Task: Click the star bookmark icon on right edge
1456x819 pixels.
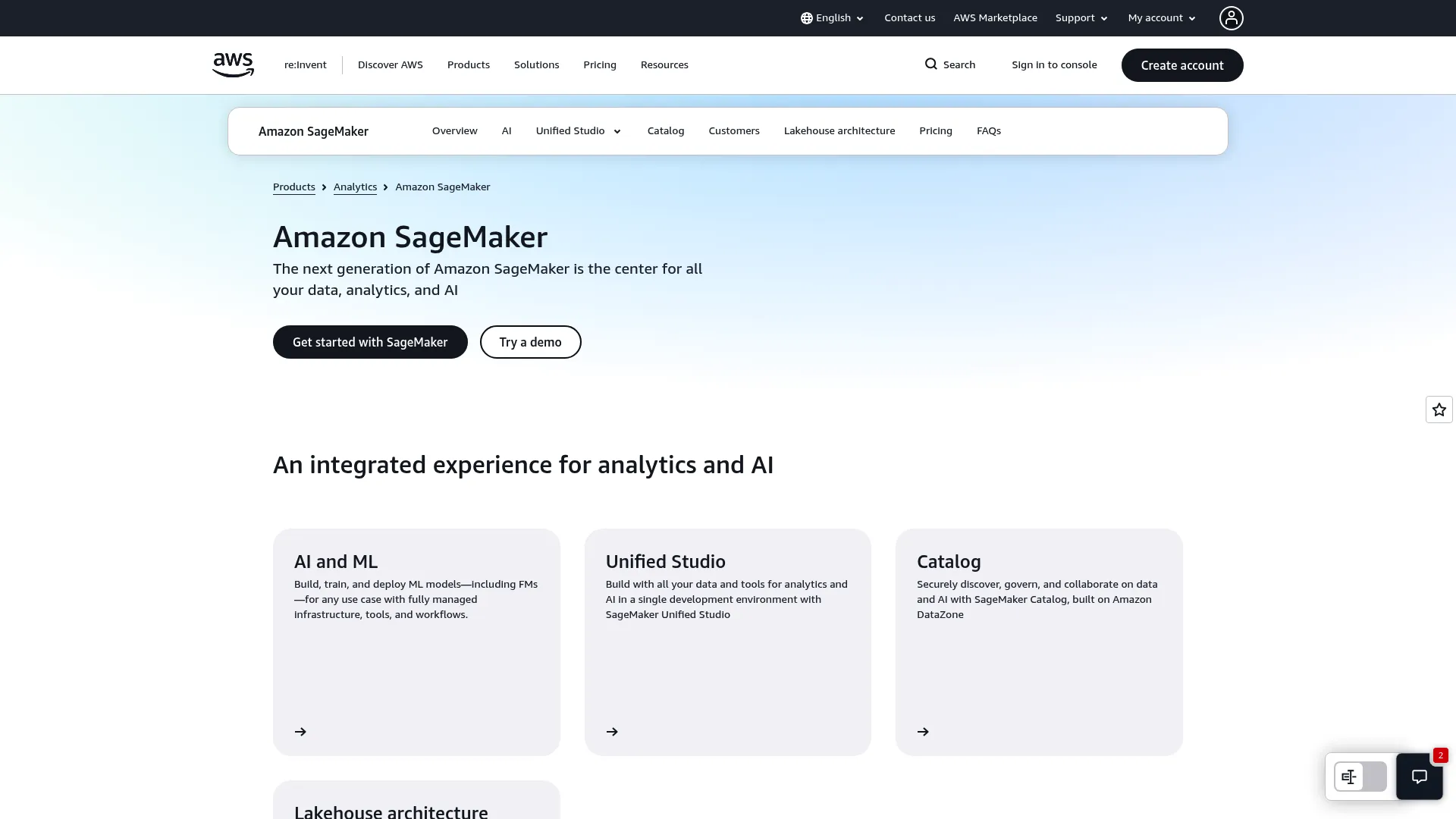Action: [1439, 409]
